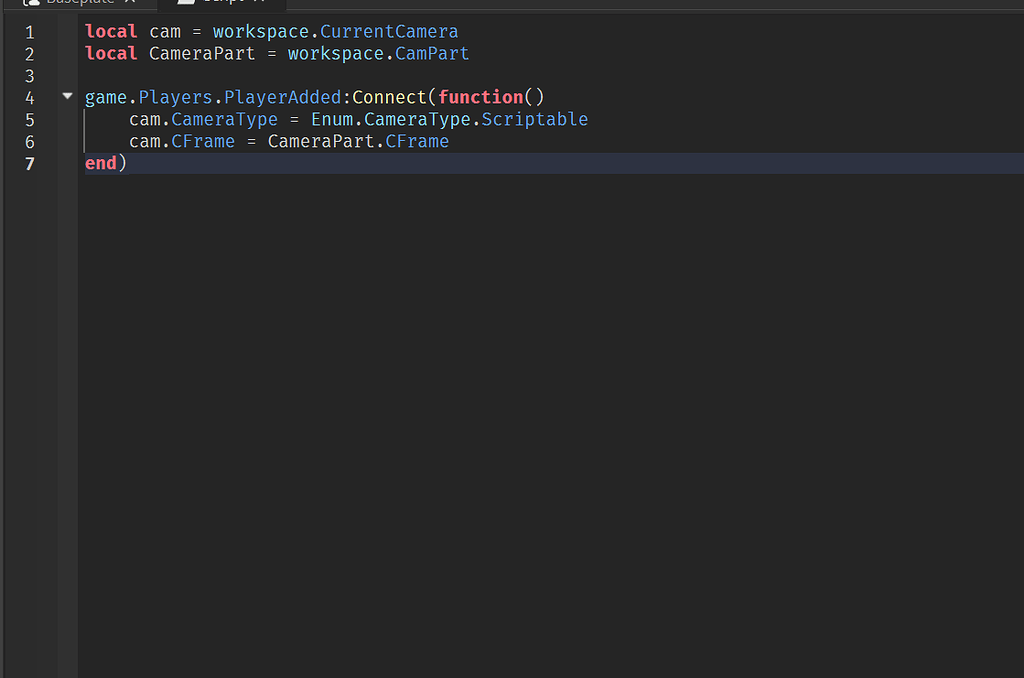Click the function keyword on line 4

pos(480,98)
